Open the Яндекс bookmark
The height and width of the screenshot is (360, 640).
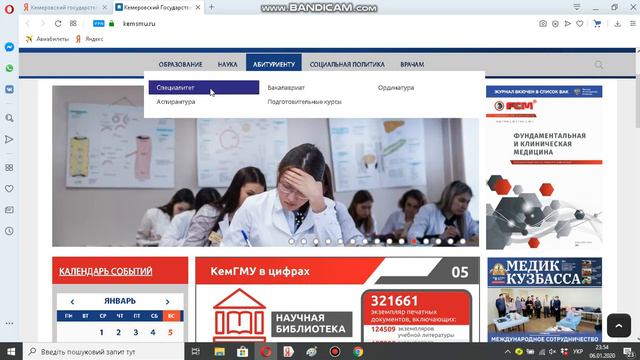(89, 39)
